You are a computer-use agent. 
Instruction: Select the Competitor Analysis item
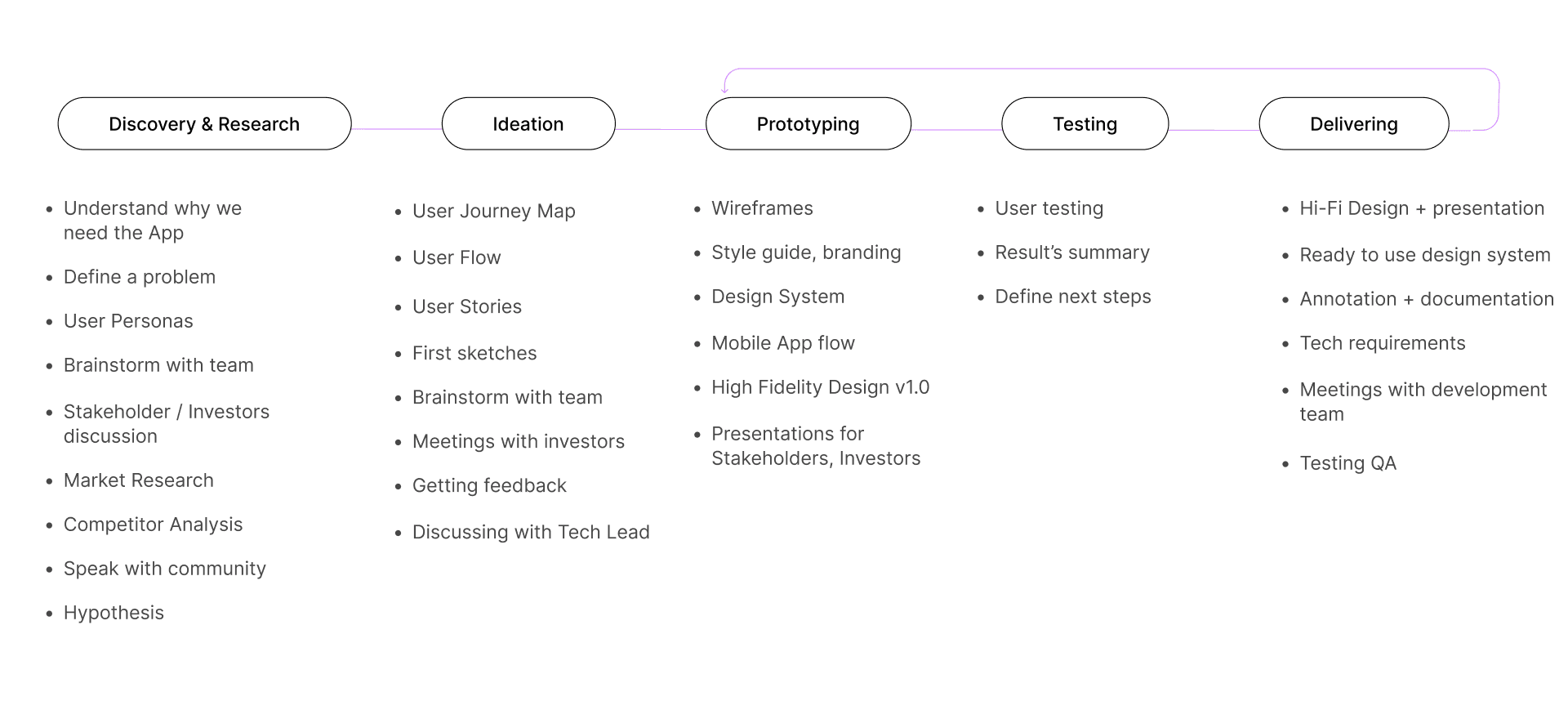coord(153,525)
